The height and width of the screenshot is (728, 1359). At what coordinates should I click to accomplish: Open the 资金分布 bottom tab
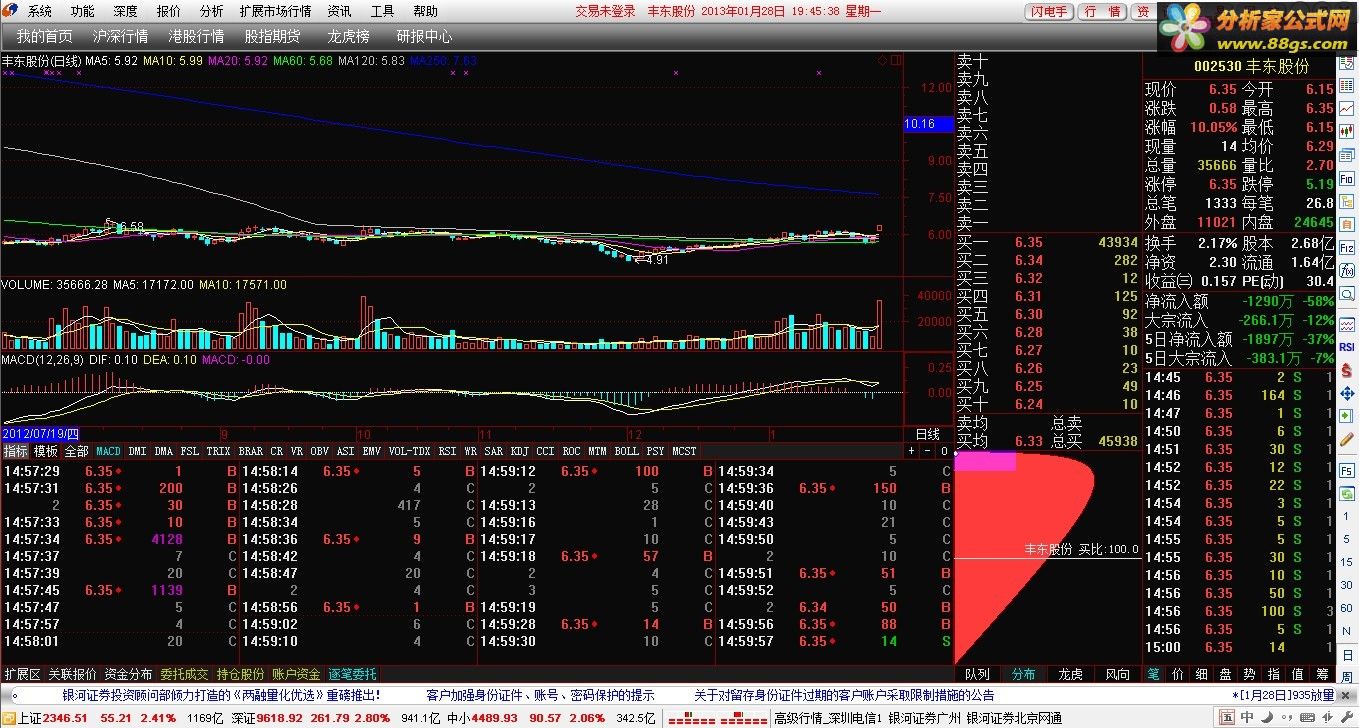click(128, 673)
